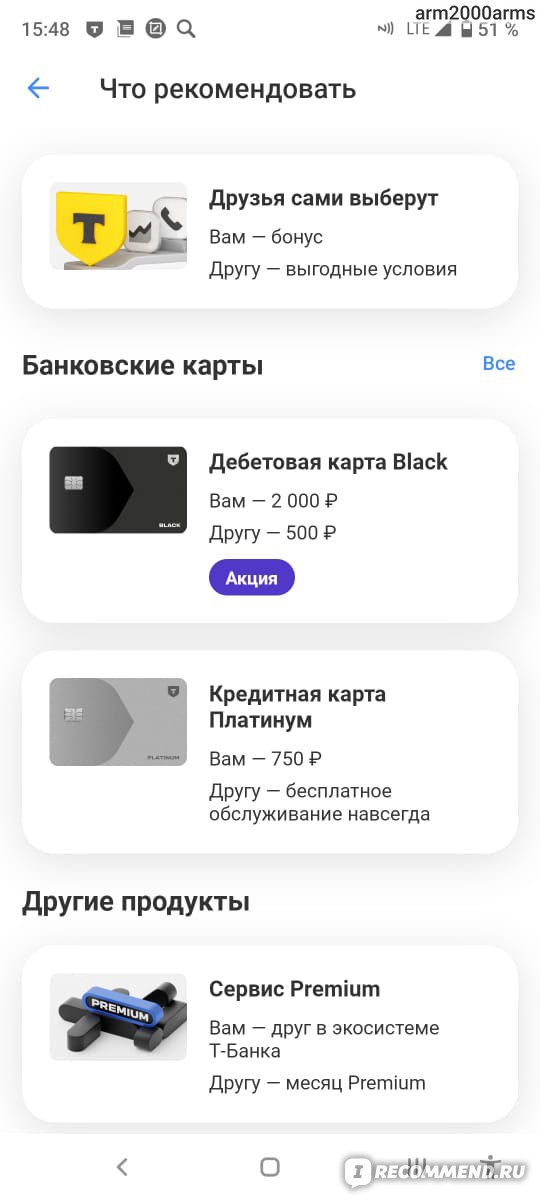Open Кредитная карта Платинум offer

pyautogui.click(x=270, y=752)
